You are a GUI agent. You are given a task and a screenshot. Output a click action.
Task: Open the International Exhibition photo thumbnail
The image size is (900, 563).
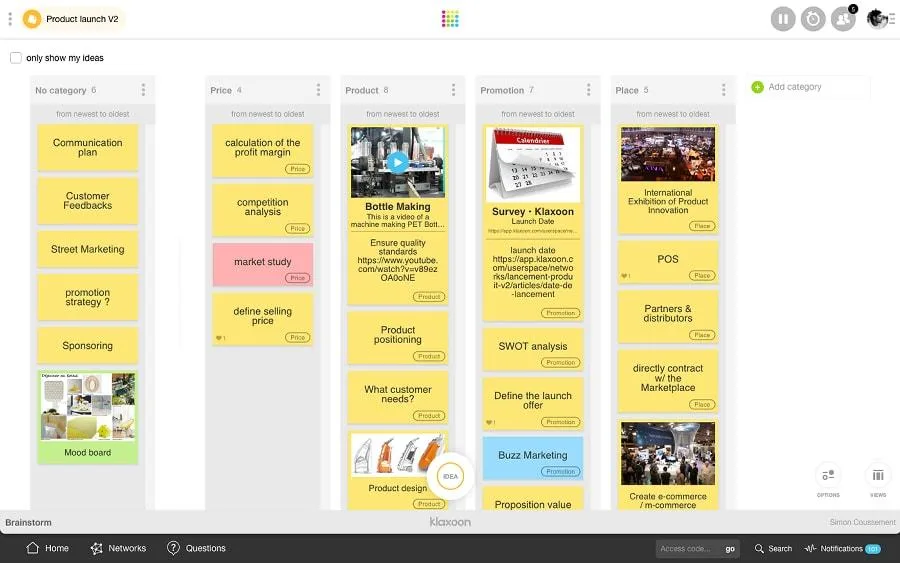tap(668, 154)
